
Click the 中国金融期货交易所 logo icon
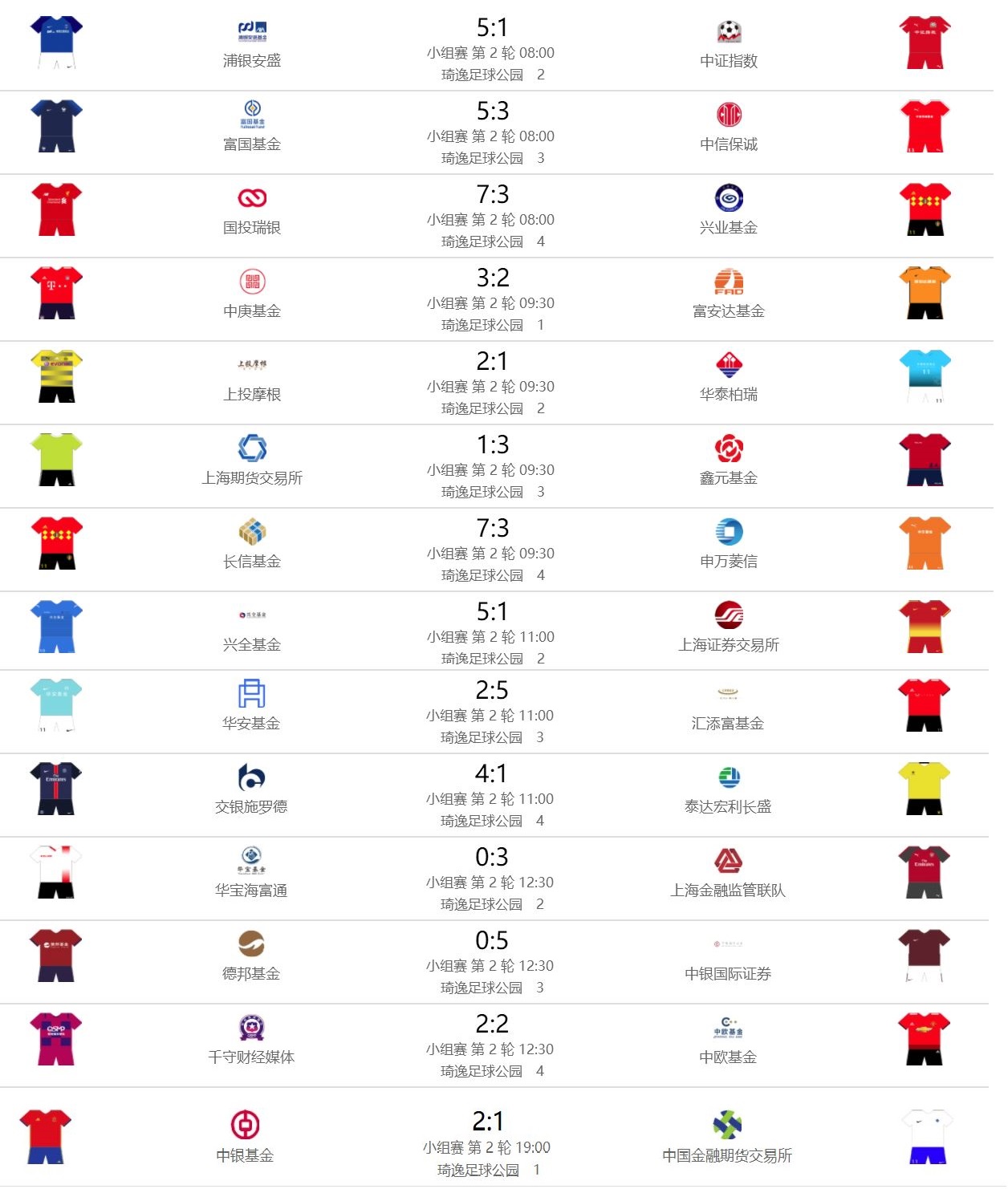[x=727, y=1125]
